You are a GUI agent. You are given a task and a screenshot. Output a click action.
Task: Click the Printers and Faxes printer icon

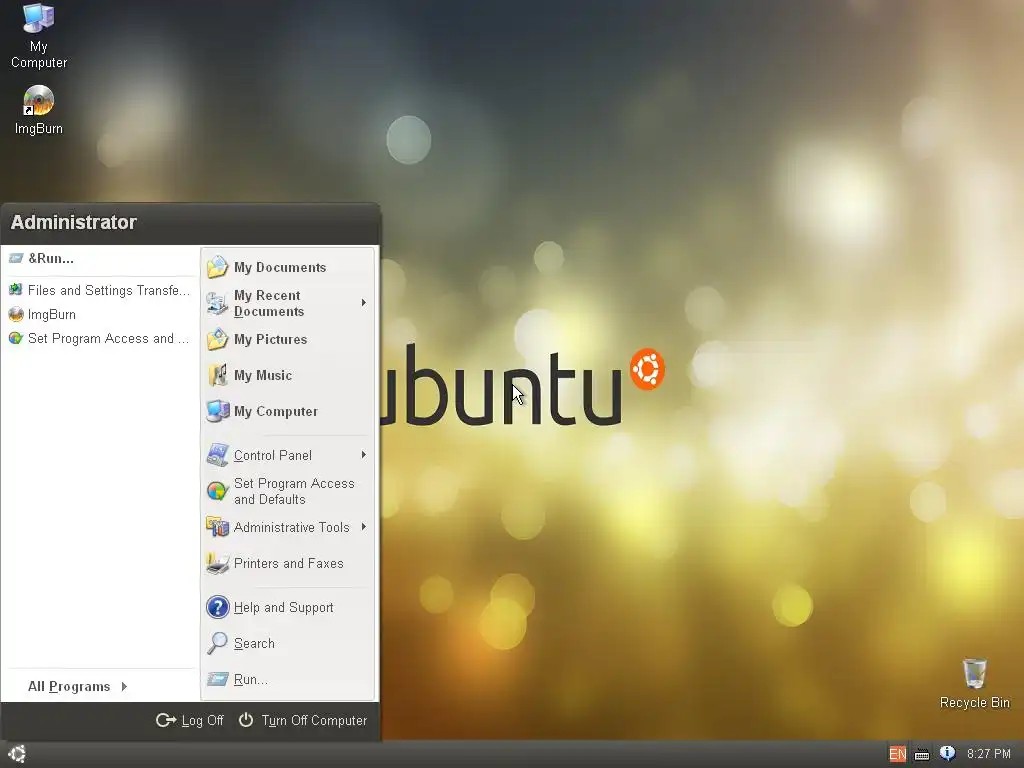coord(217,563)
